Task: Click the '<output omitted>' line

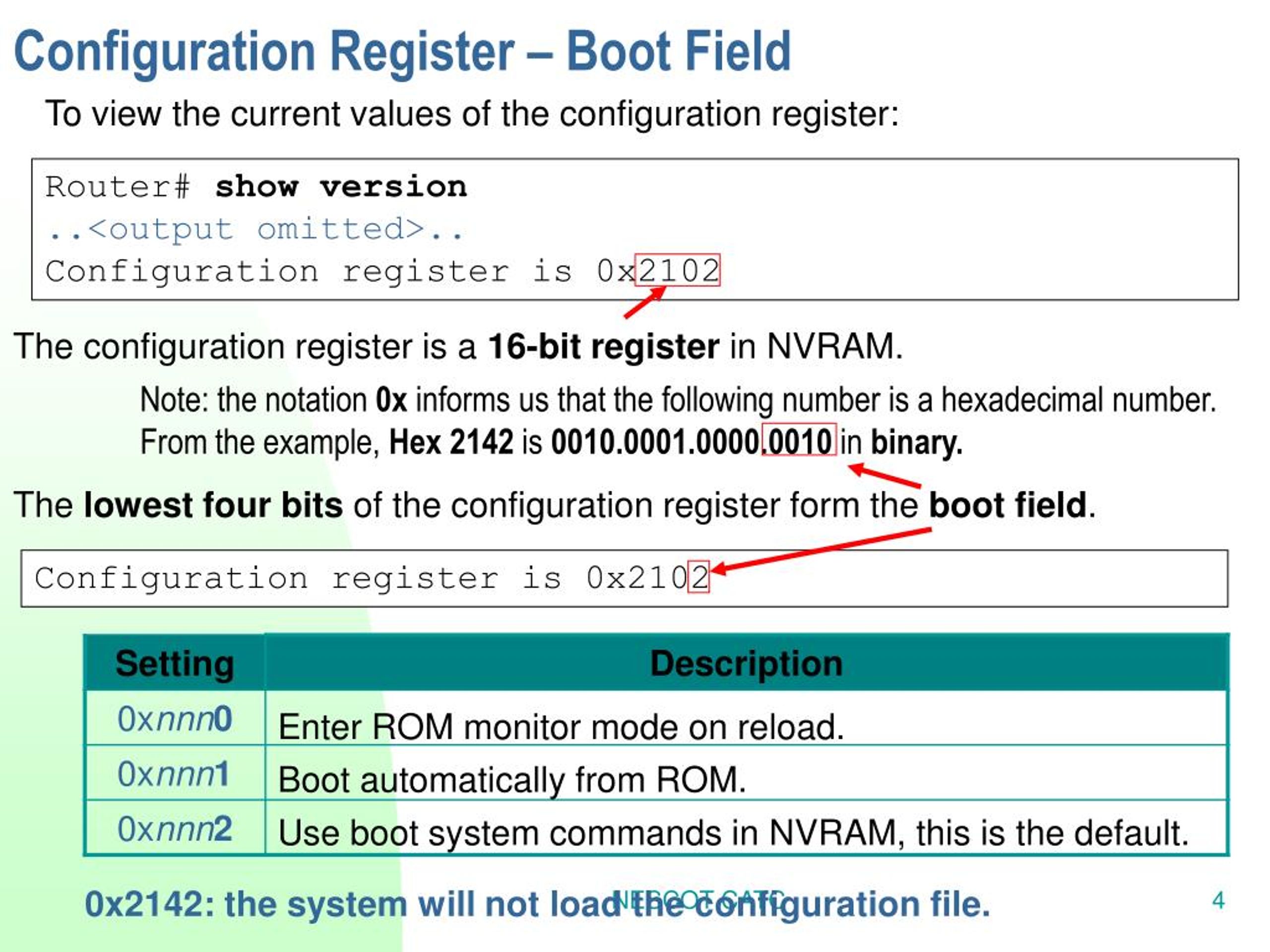Action: point(255,230)
